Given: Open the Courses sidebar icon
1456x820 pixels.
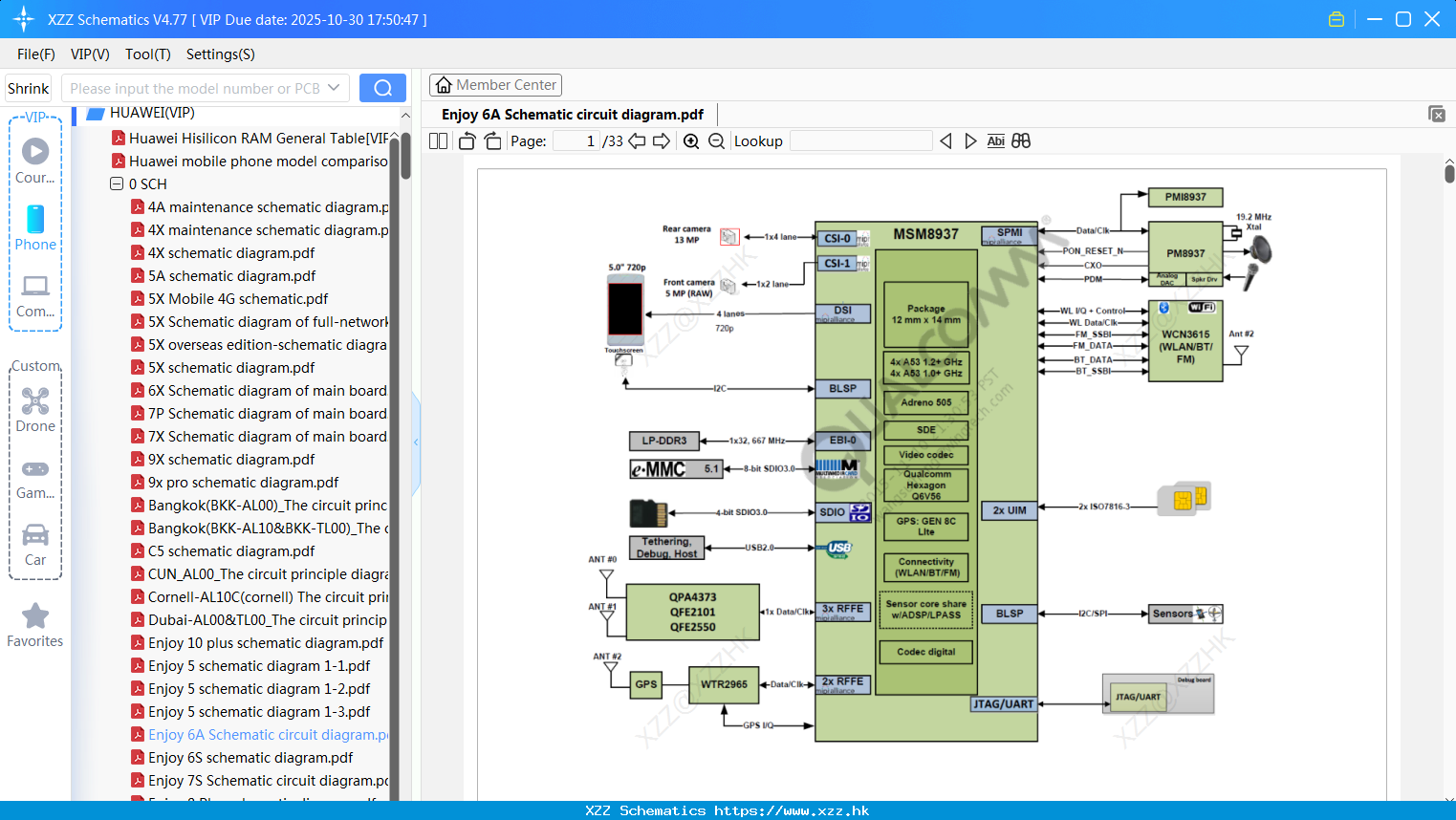Looking at the screenshot, I should (35, 161).
